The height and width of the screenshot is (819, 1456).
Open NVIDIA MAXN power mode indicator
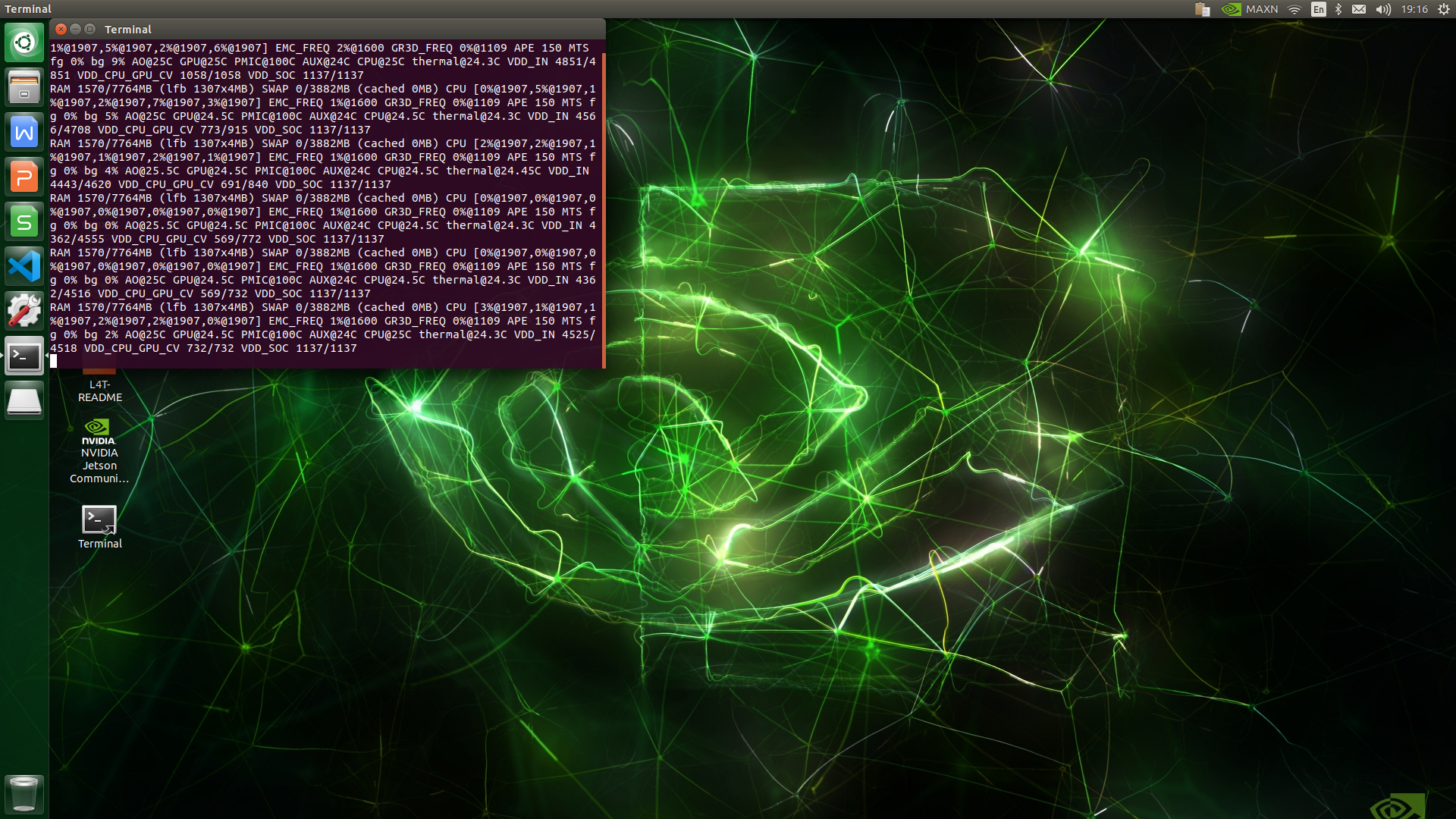click(1250, 9)
